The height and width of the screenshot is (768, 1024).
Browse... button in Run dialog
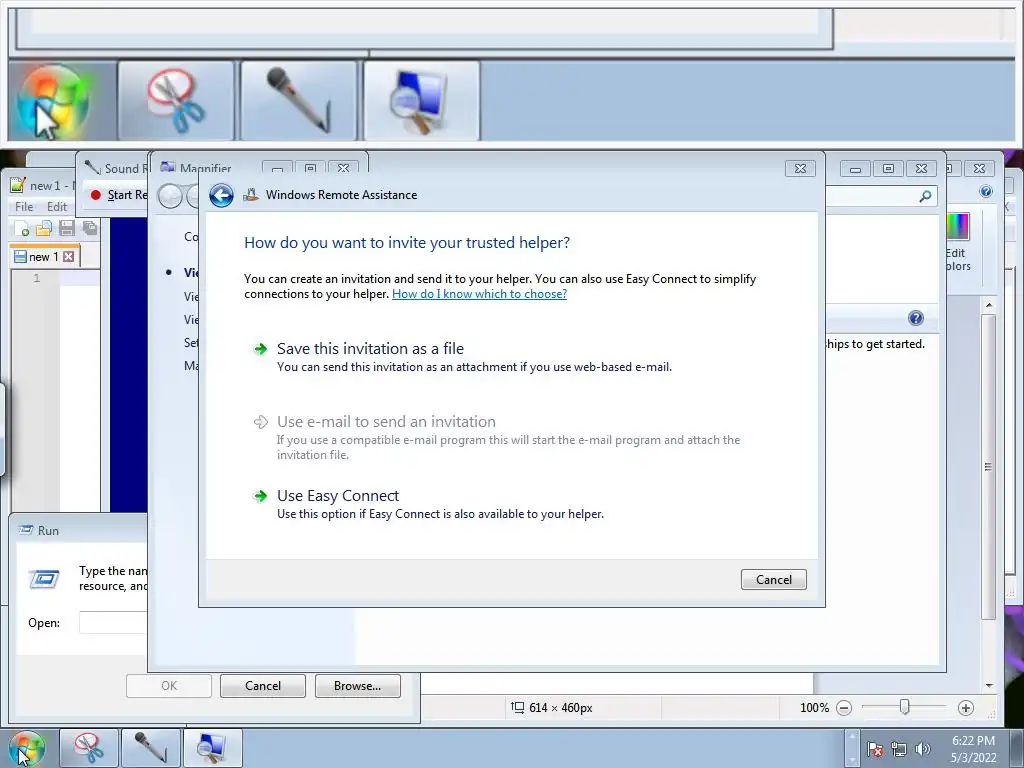coord(357,686)
